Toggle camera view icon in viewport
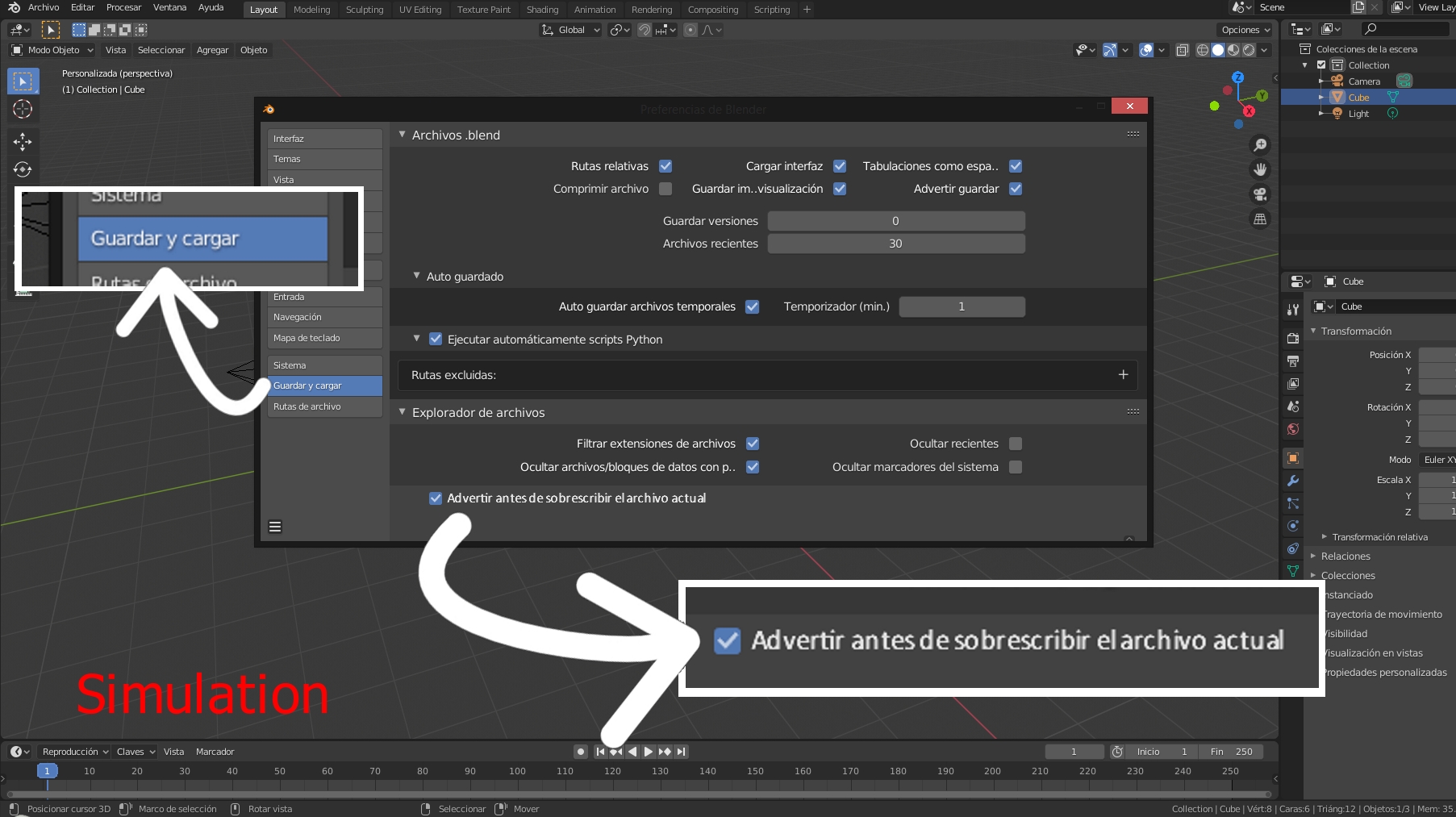 click(1259, 194)
